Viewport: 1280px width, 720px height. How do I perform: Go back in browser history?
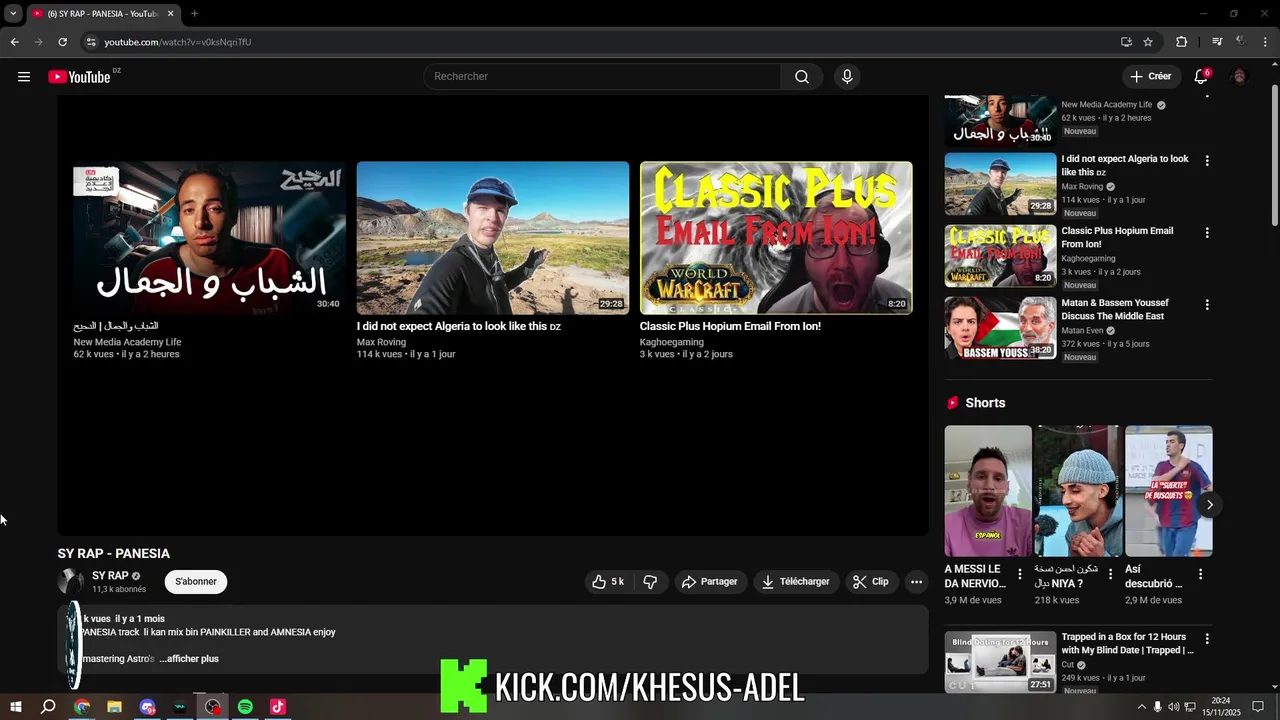tap(14, 42)
